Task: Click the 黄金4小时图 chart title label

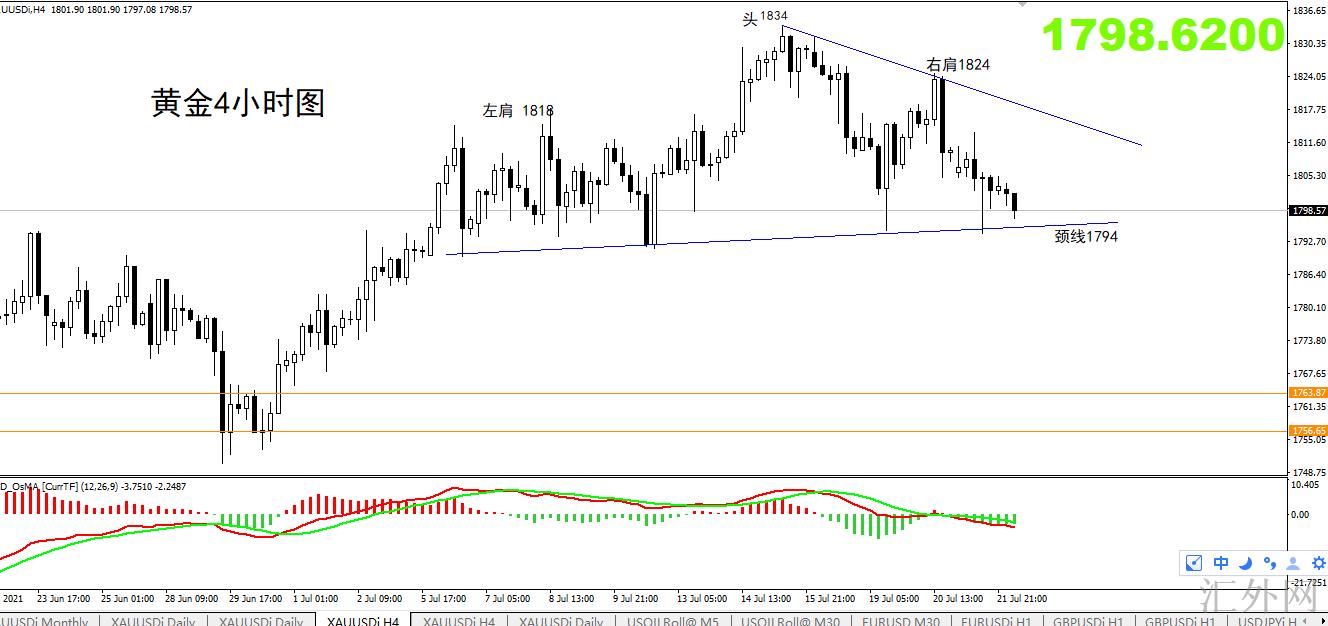Action: coord(239,102)
